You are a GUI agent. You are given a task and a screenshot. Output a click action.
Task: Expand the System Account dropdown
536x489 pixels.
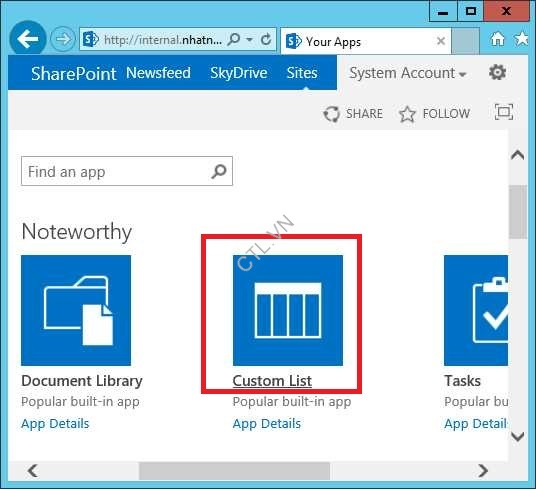(408, 73)
